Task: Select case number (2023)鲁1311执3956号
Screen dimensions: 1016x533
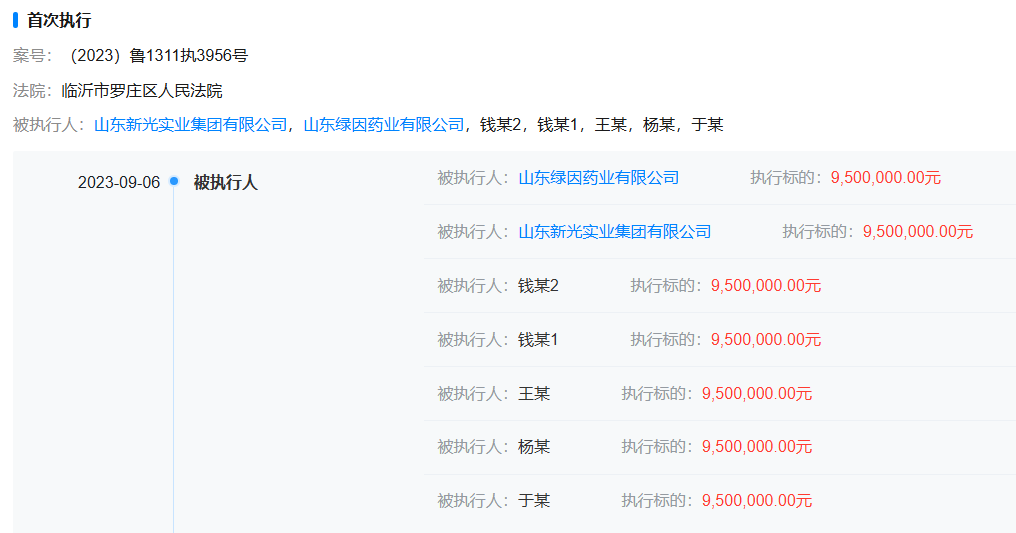Action: point(156,56)
